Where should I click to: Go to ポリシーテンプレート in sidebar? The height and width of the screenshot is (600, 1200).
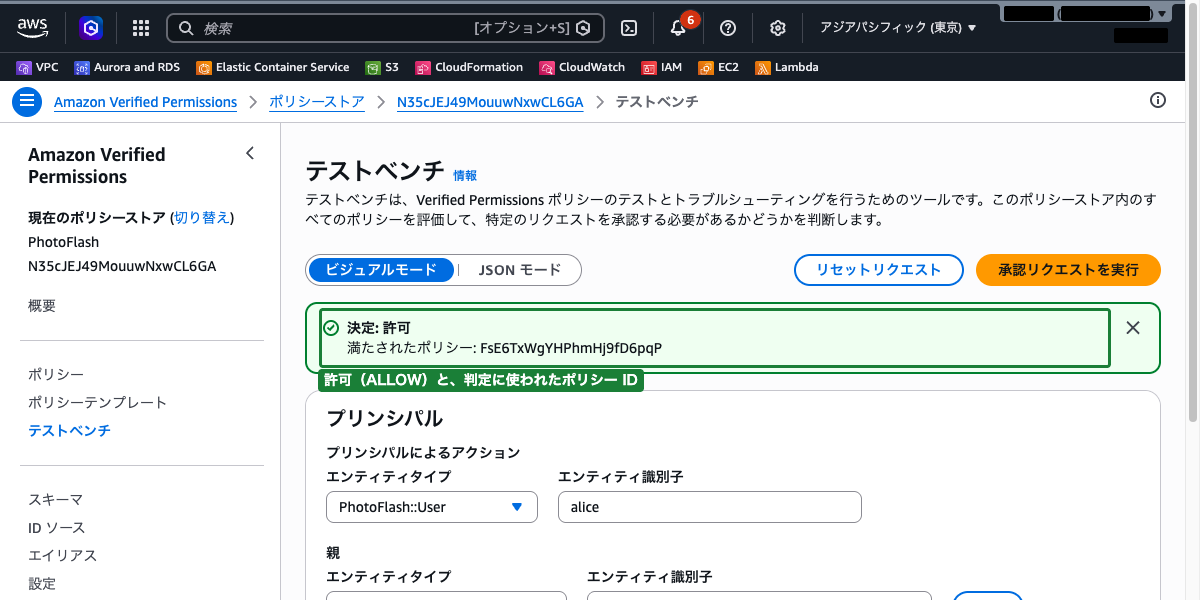(97, 402)
